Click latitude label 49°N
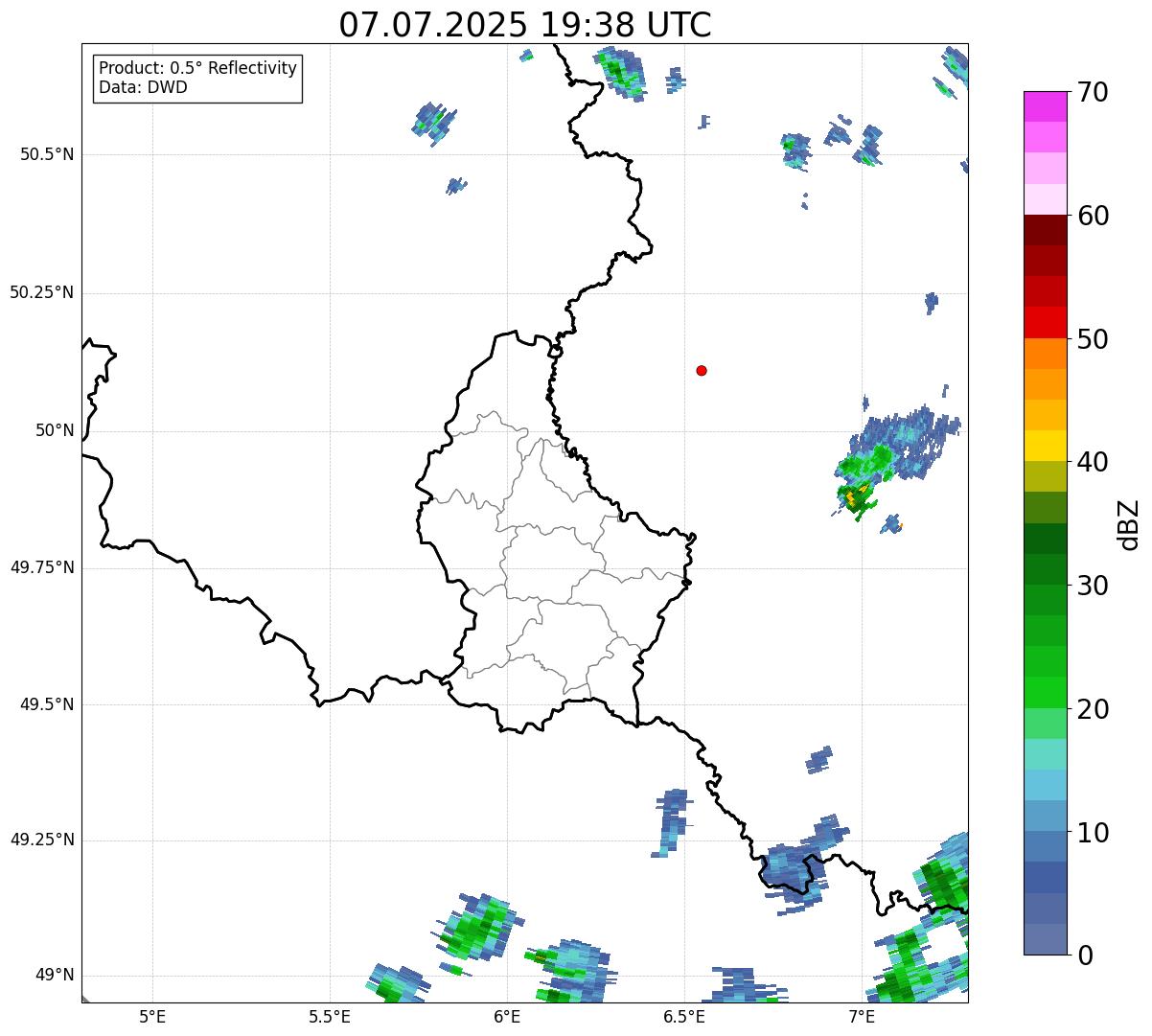The image size is (1152, 1036). click(x=55, y=975)
